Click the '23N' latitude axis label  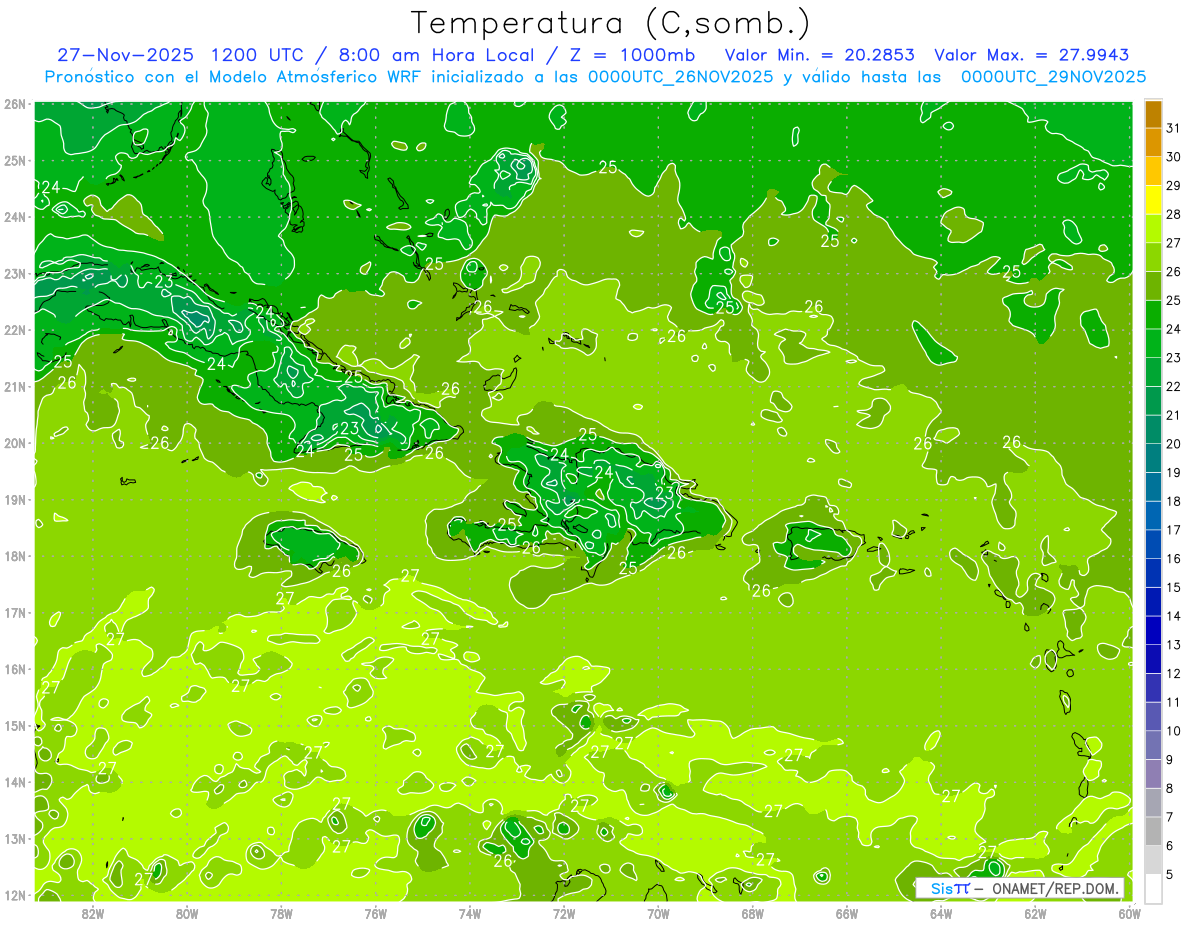(x=15, y=273)
